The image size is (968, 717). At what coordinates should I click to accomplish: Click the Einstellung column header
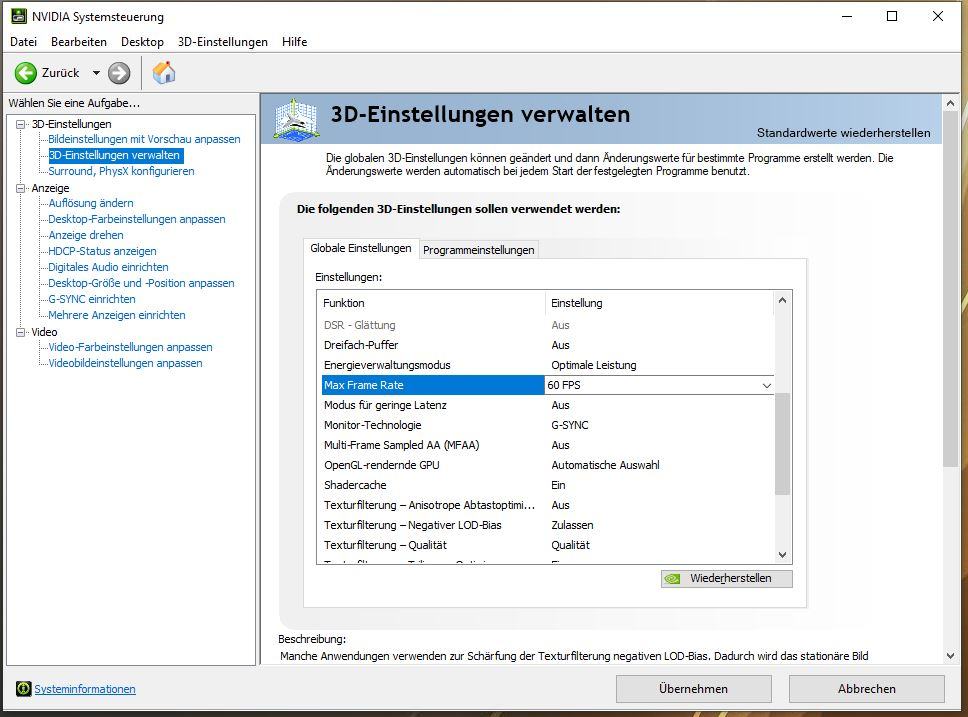659,303
